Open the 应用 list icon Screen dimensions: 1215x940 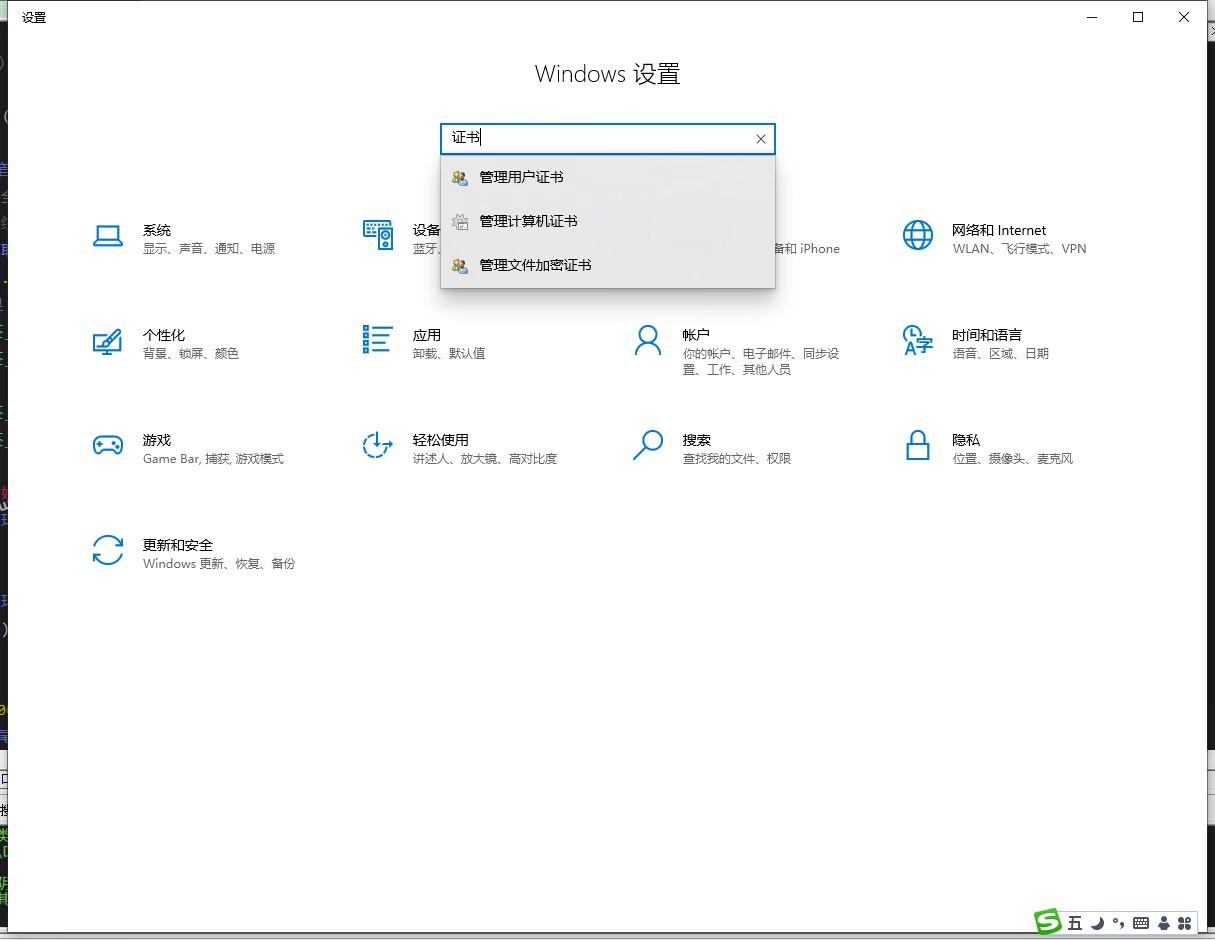click(378, 340)
